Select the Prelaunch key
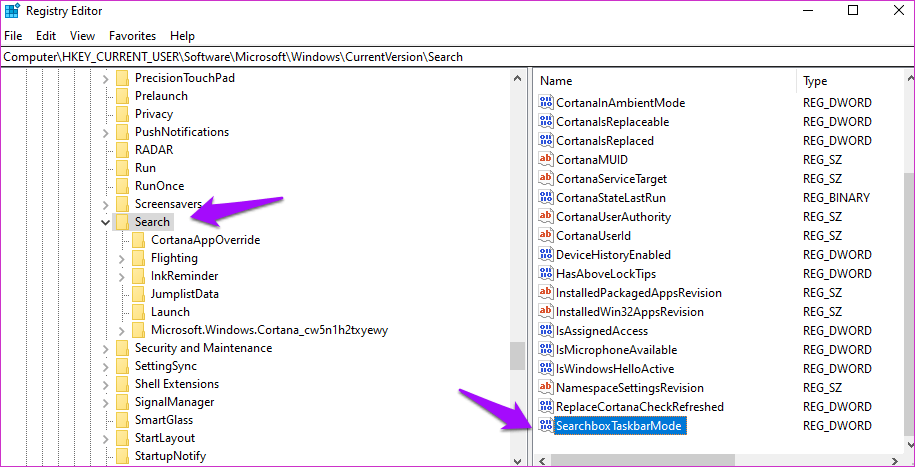The width and height of the screenshot is (915, 467). (161, 96)
